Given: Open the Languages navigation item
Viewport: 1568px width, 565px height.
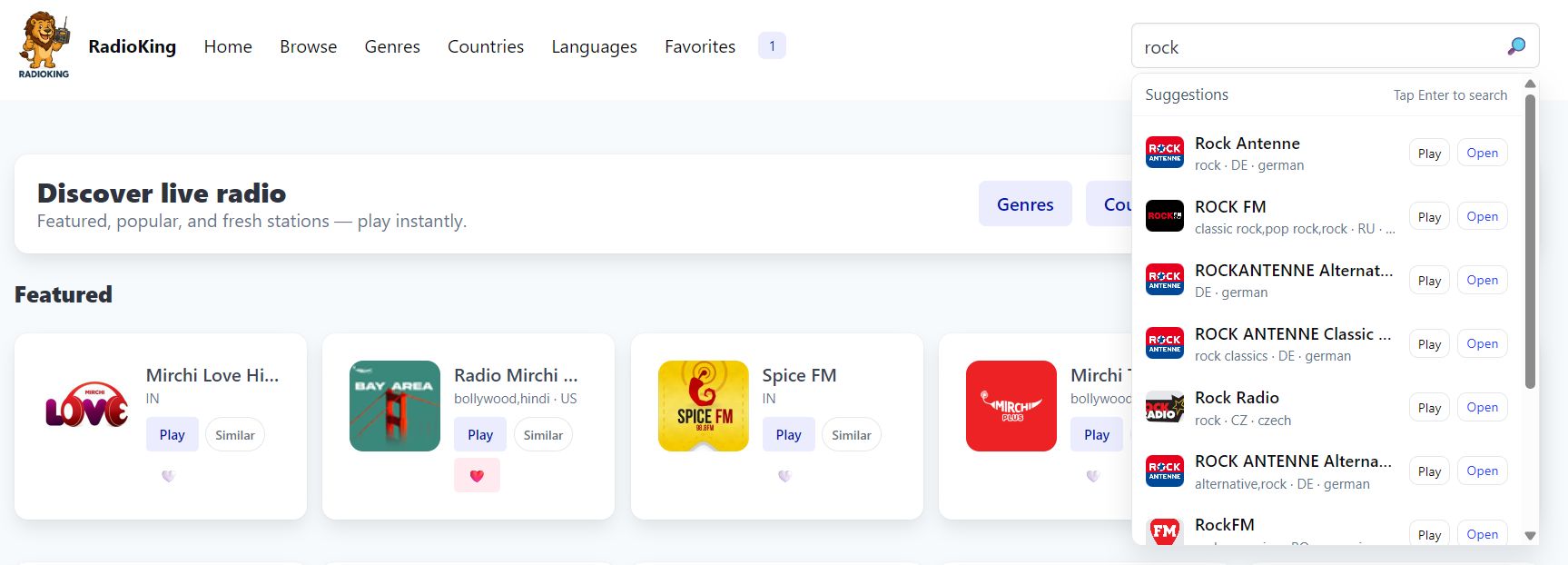Looking at the screenshot, I should tap(594, 46).
